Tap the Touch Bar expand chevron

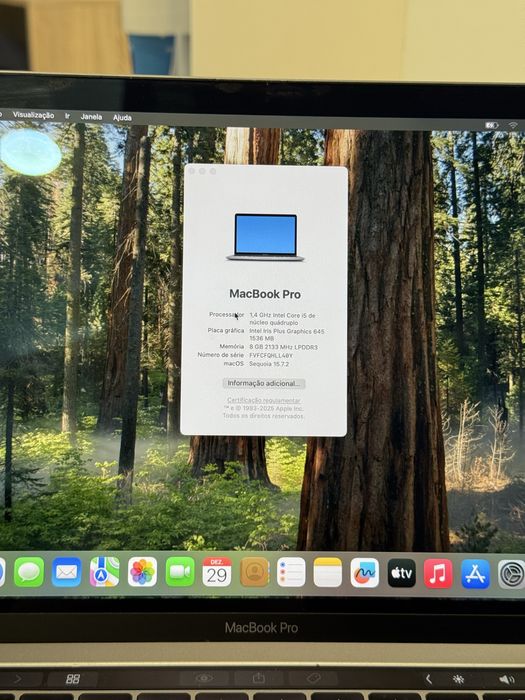point(429,679)
